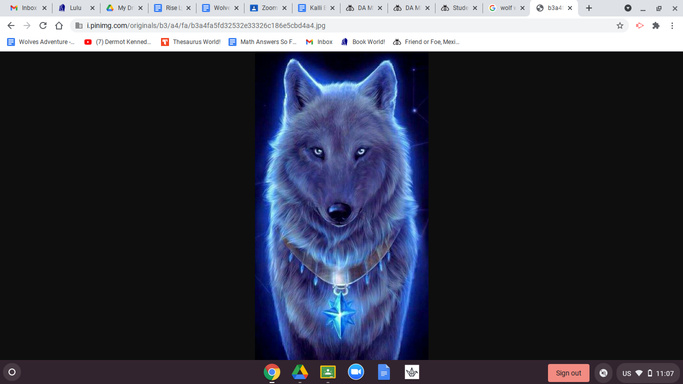The height and width of the screenshot is (384, 683).
Task: Open the Inbox bookmark in bookmarks bar
Action: click(319, 42)
